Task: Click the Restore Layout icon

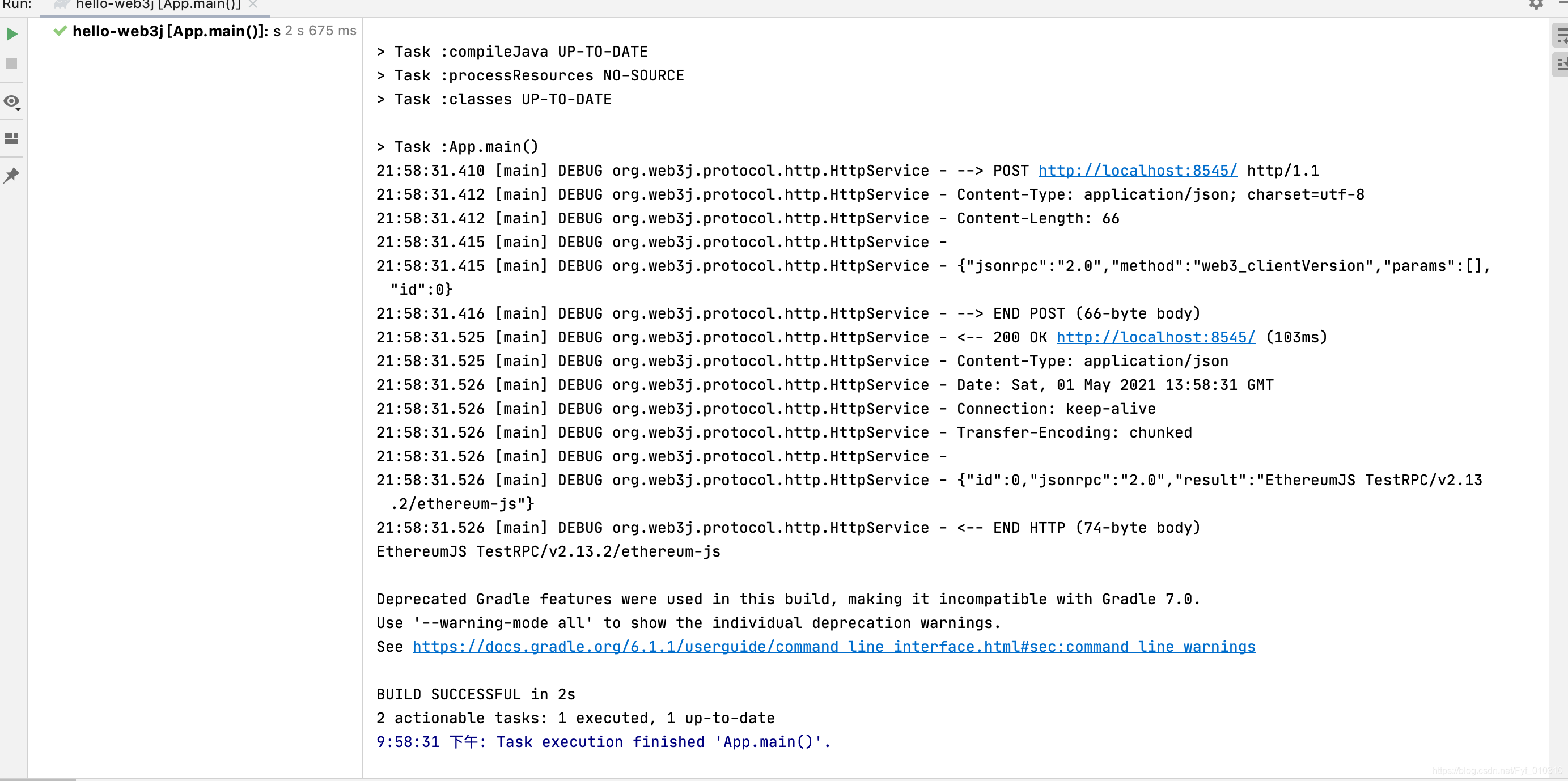Action: click(11, 139)
